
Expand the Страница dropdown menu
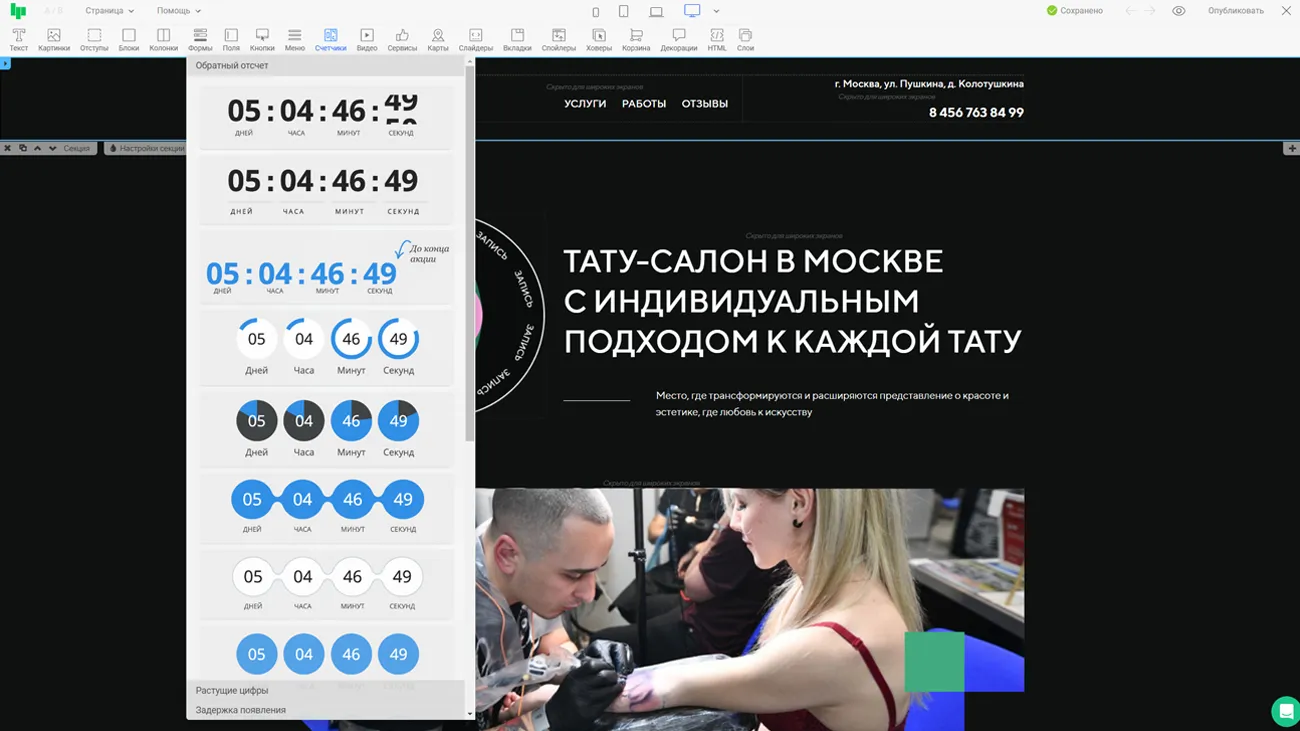[x=109, y=11]
